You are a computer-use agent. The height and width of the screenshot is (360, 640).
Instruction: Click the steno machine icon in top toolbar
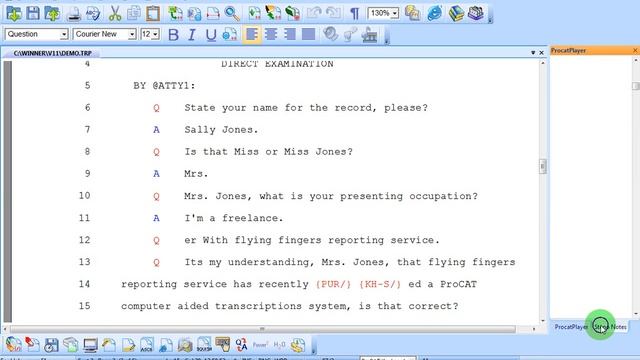[x=476, y=13]
